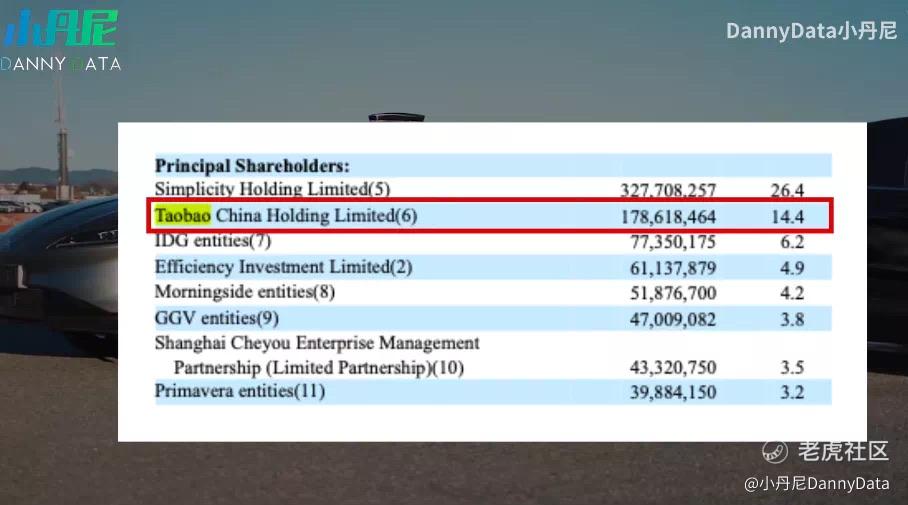Screen dimensions: 908x505
Task: Click the DANNY DATA caption under logo
Action: coord(61,64)
